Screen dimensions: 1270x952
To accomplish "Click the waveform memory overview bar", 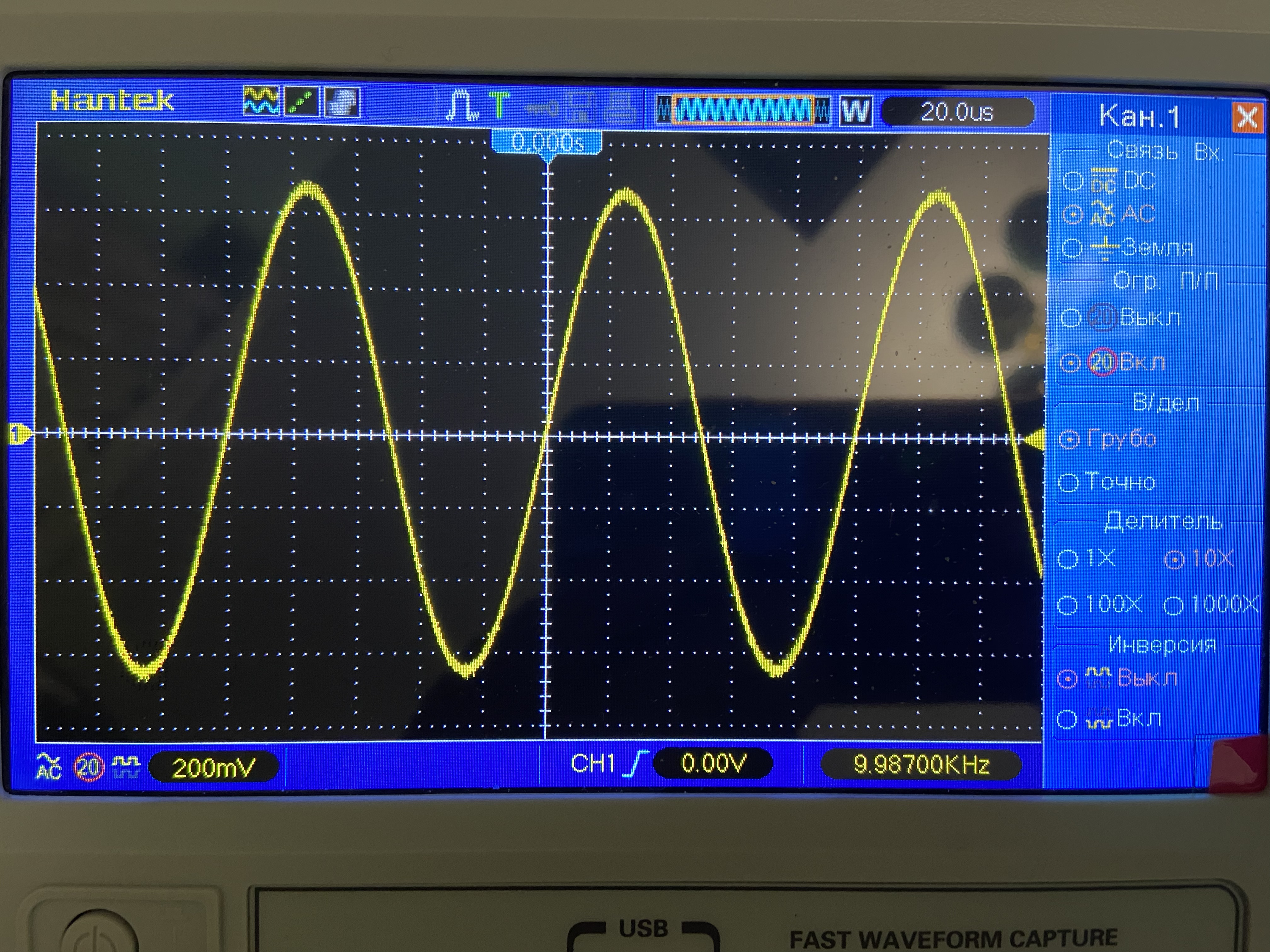I will (x=744, y=110).
